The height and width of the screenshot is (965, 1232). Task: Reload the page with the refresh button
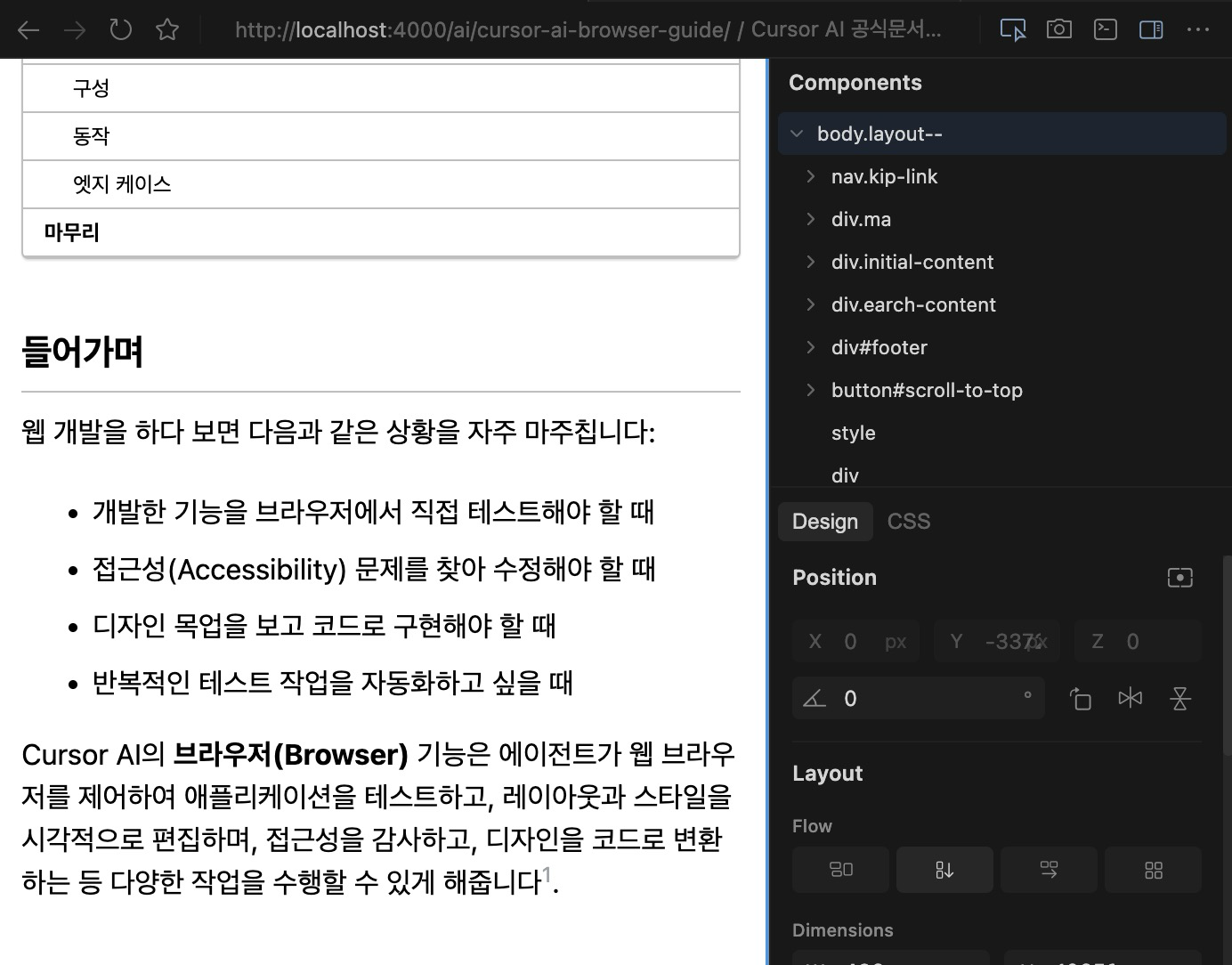(120, 29)
